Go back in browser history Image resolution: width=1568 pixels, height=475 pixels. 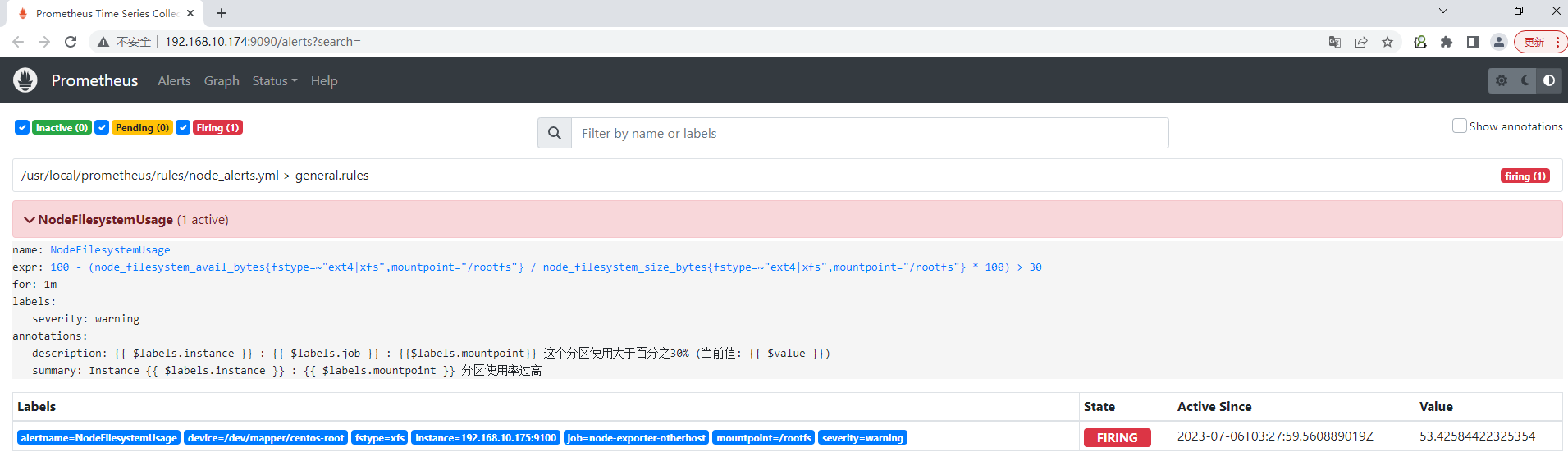[x=18, y=42]
